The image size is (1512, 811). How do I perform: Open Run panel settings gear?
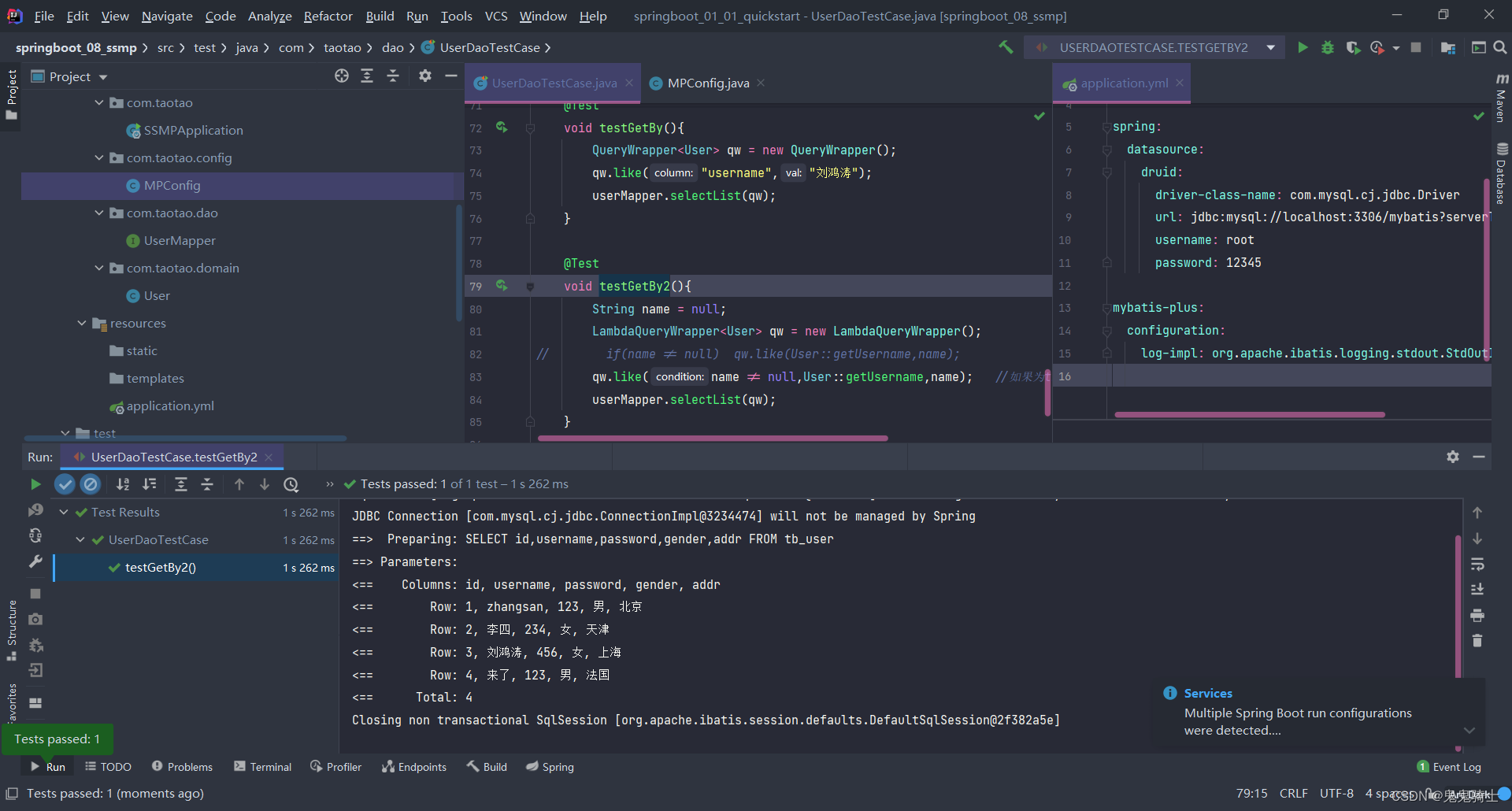coord(1453,457)
